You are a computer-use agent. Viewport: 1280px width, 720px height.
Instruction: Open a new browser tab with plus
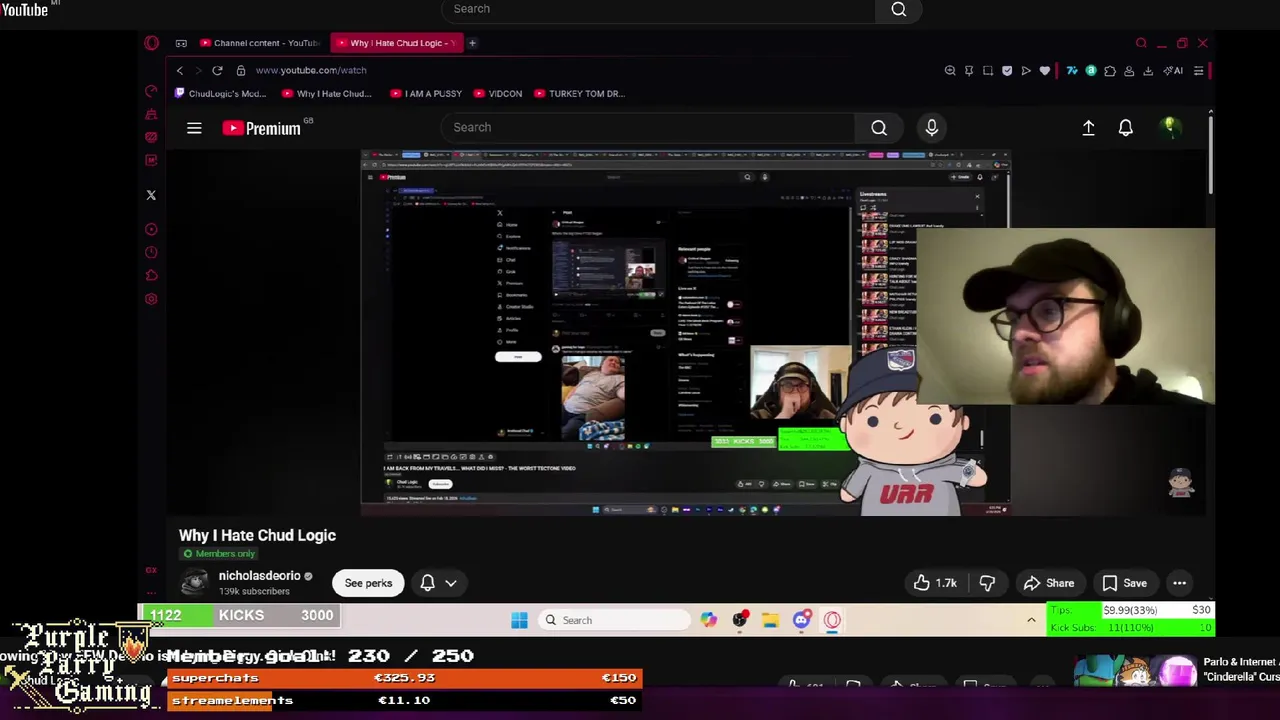tap(472, 43)
